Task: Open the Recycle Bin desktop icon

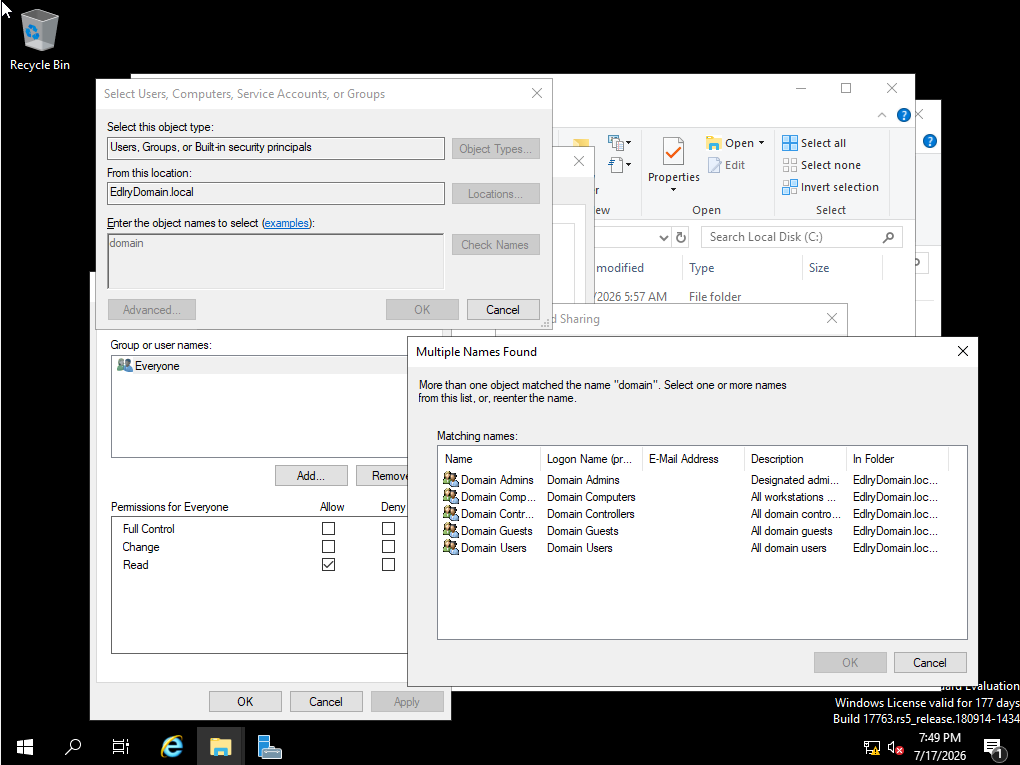Action: pyautogui.click(x=40, y=39)
